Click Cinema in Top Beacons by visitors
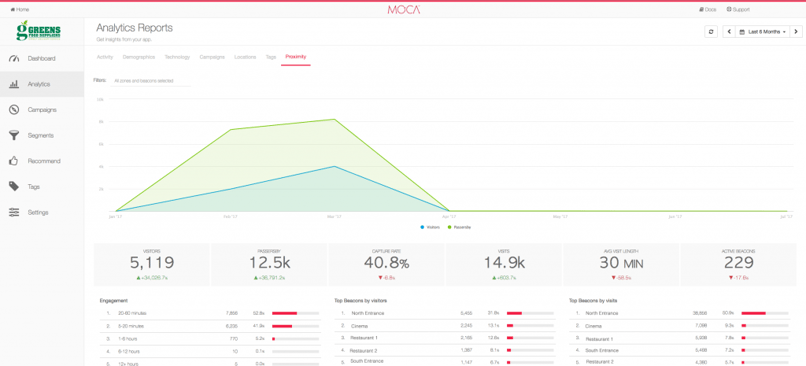Screen dimensions: 806x366 click(x=360, y=326)
